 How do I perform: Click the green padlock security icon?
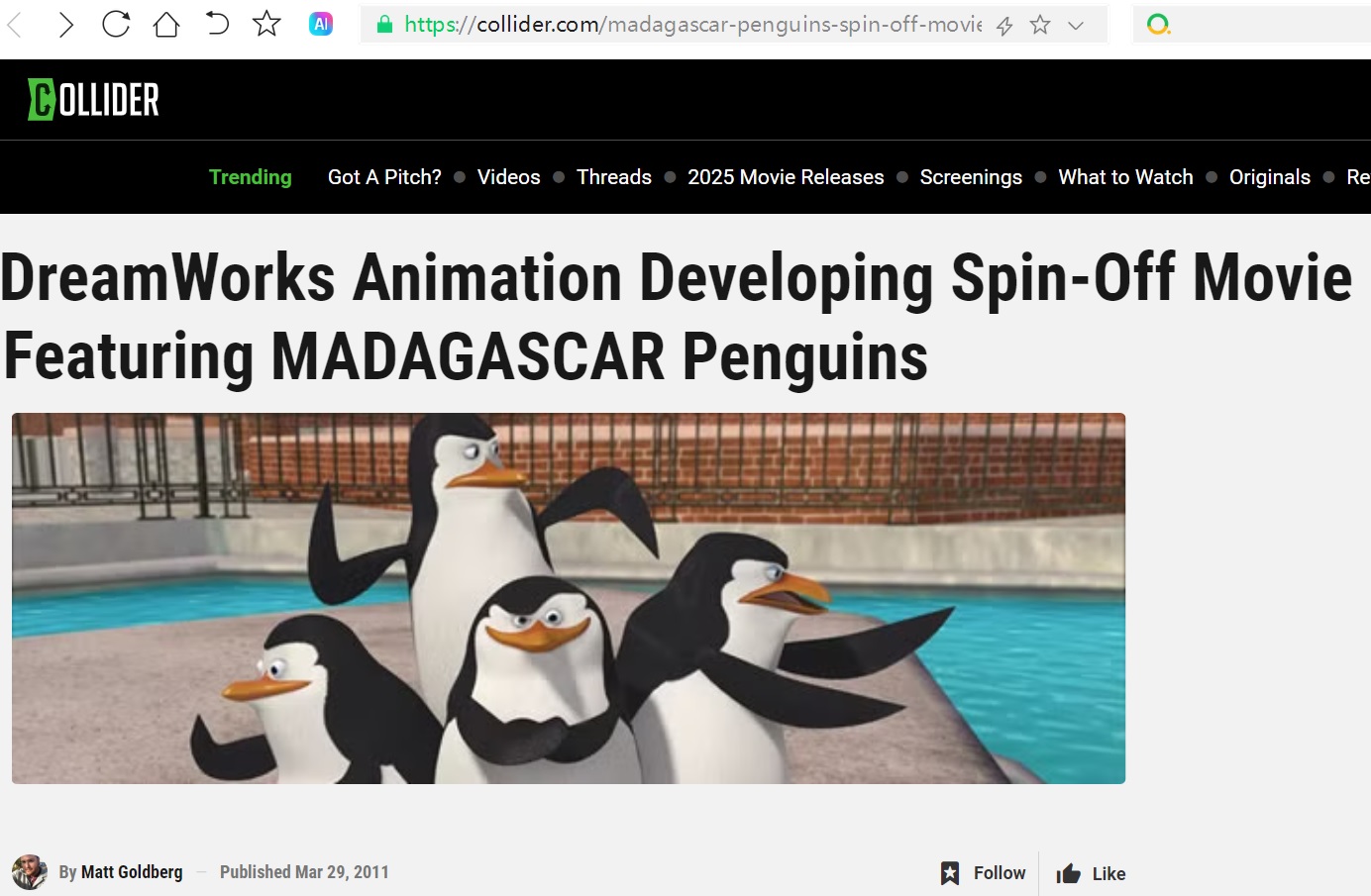click(x=385, y=25)
